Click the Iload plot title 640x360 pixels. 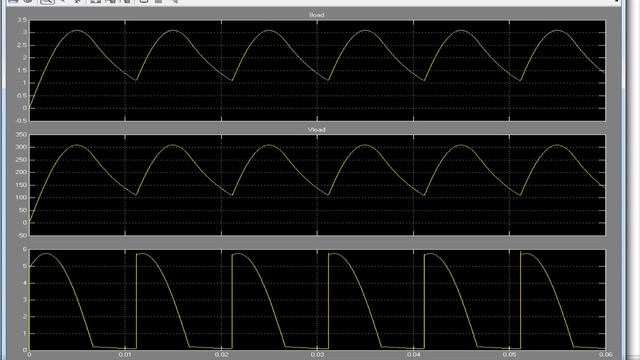(x=317, y=15)
